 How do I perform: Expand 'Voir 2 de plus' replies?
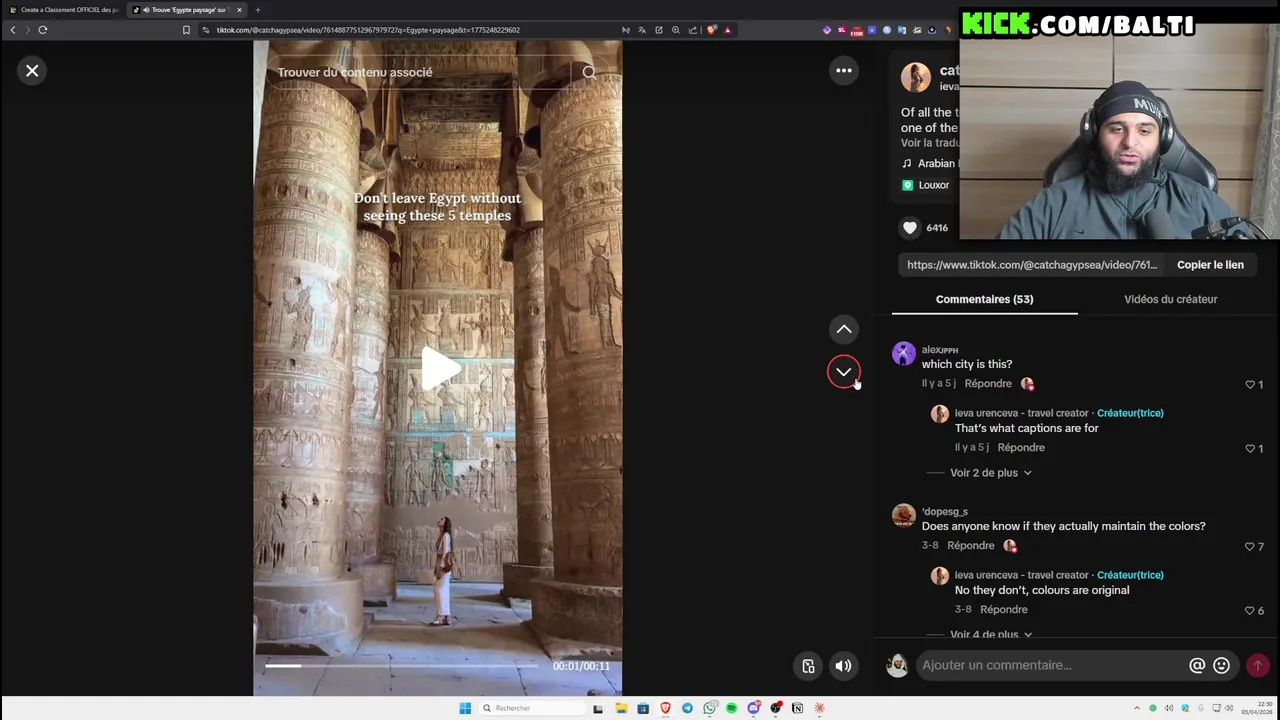coord(990,473)
